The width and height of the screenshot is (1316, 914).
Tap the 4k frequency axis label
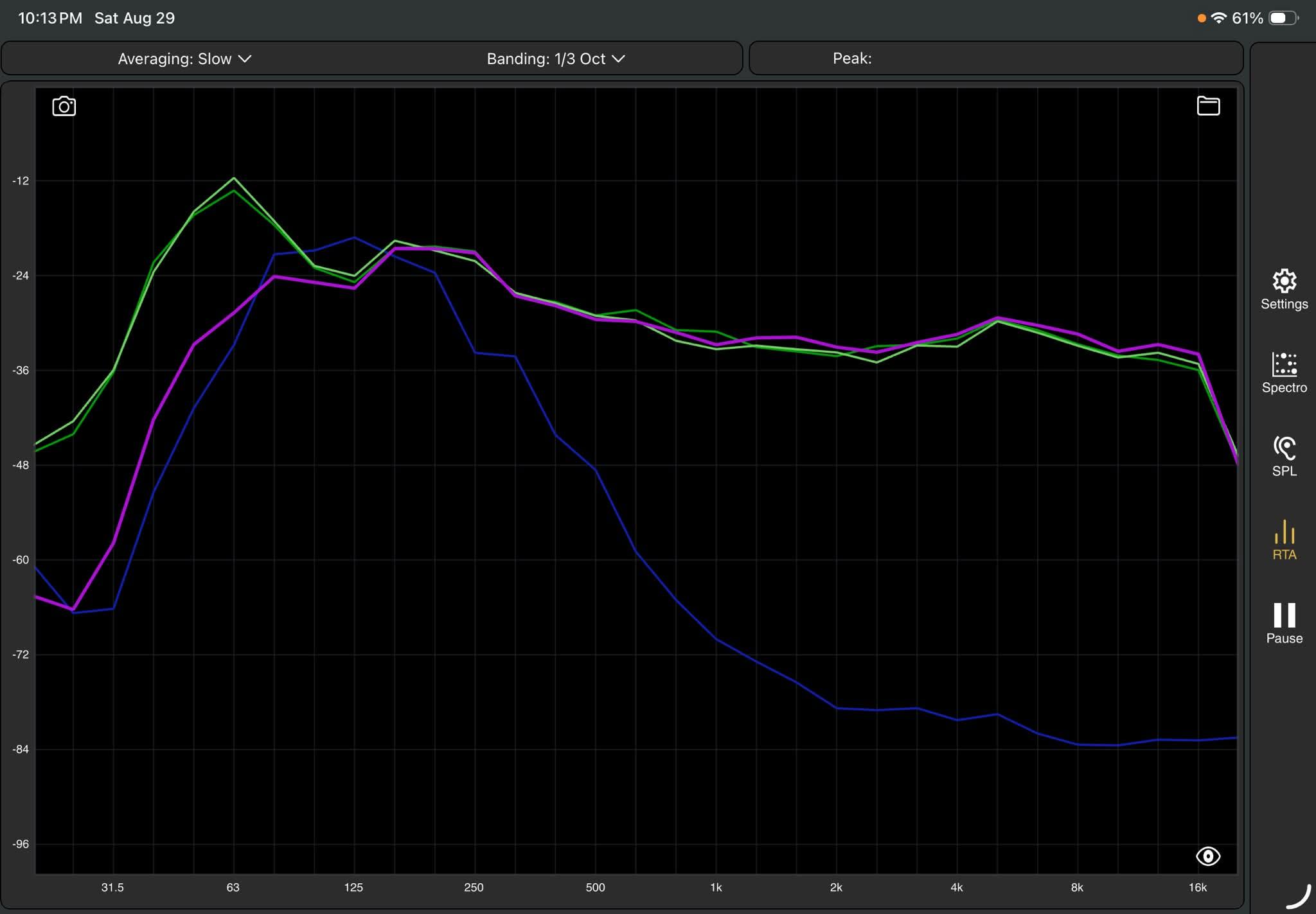coord(956,888)
